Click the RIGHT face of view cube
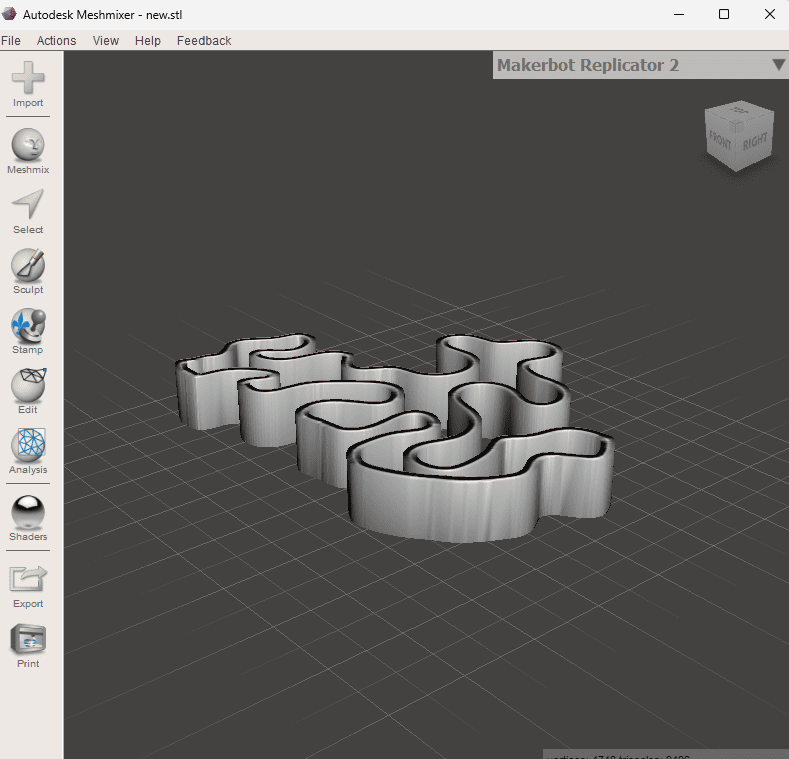789x759 pixels. point(755,143)
